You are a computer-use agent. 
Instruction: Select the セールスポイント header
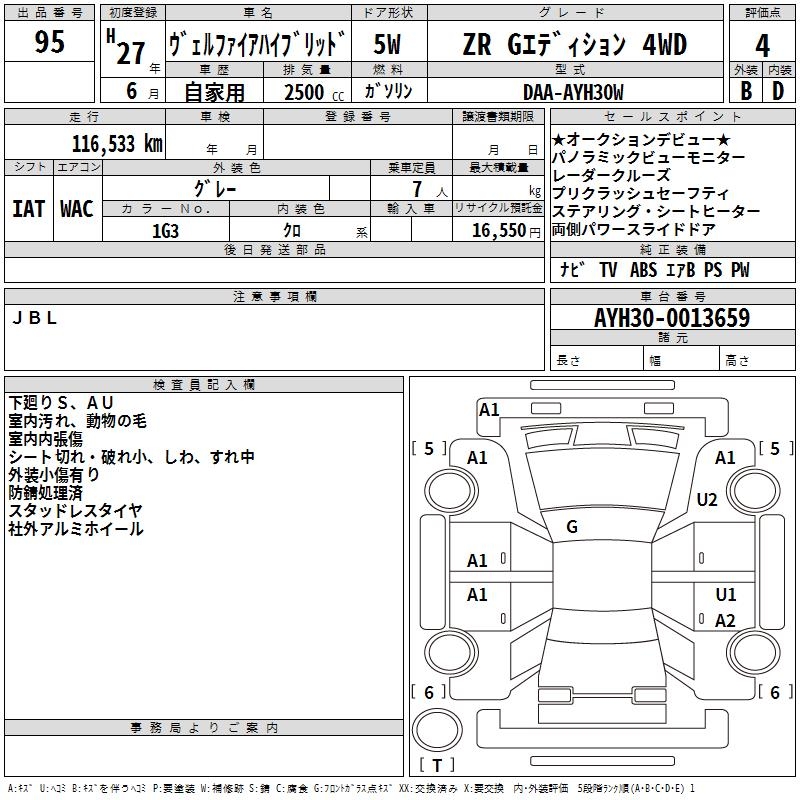tap(672, 116)
